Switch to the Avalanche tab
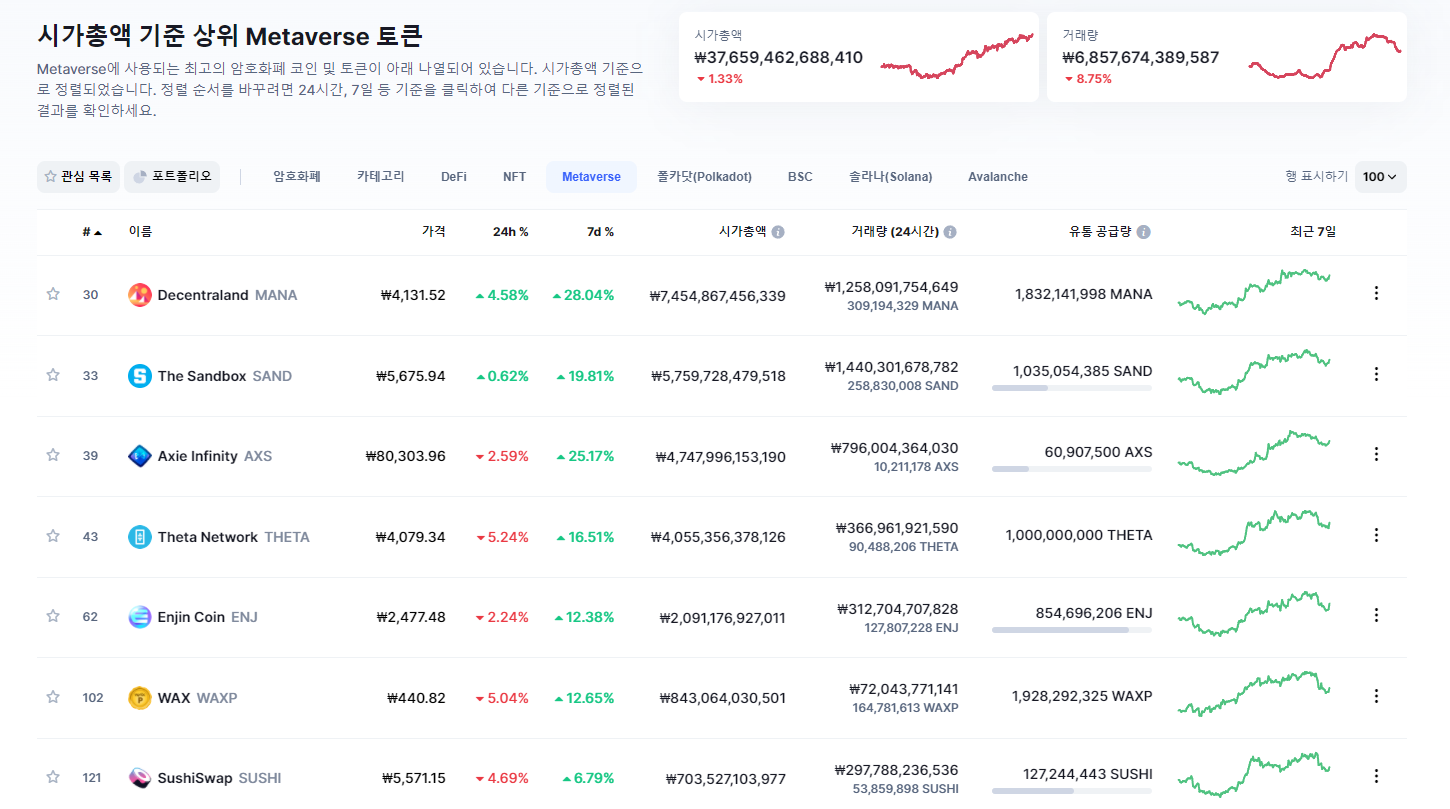Image resolution: width=1450 pixels, height=809 pixels. pyautogui.click(x=998, y=177)
